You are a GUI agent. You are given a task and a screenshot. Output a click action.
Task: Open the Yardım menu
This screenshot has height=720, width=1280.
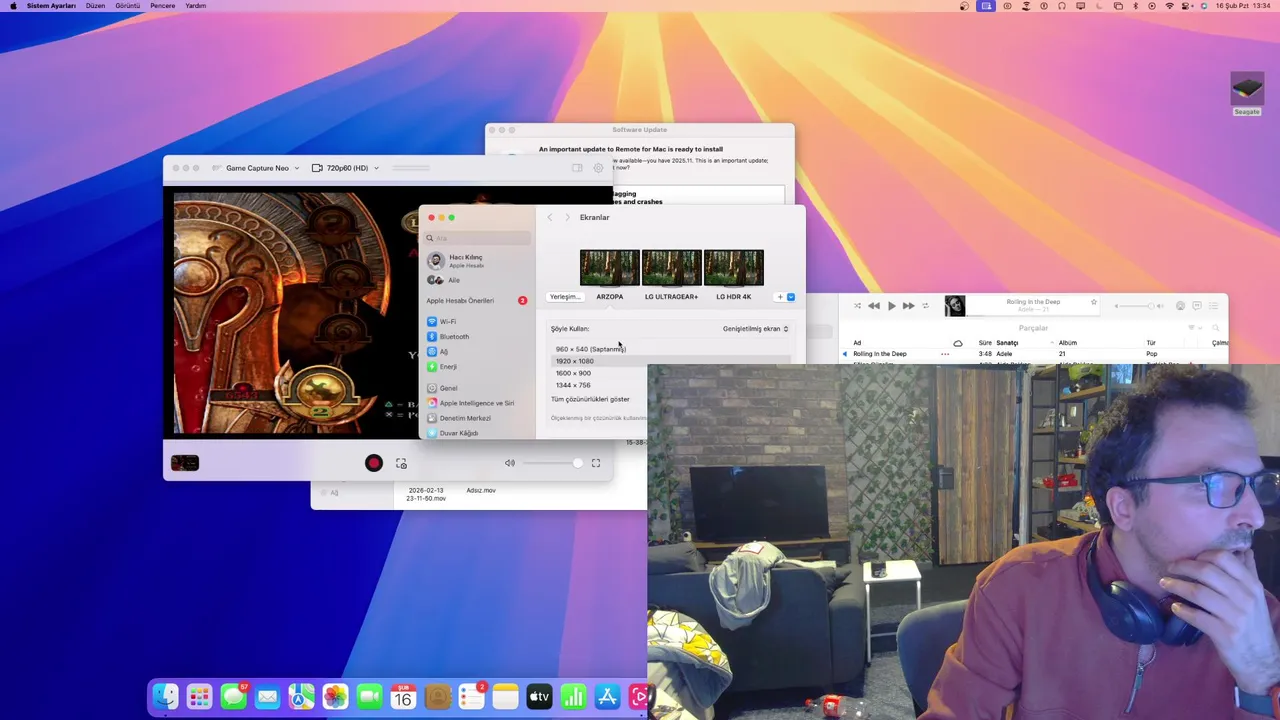point(196,6)
